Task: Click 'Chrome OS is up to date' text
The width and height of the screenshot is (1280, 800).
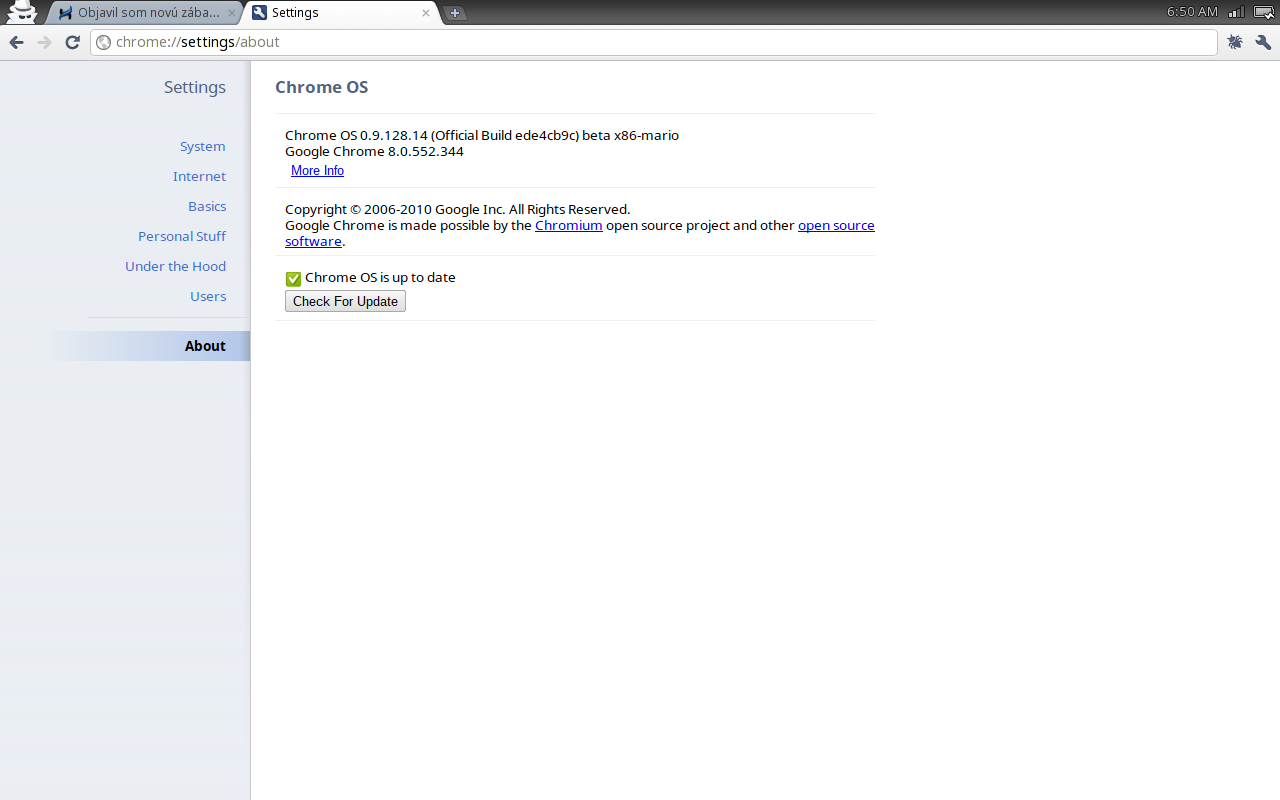Action: [380, 277]
